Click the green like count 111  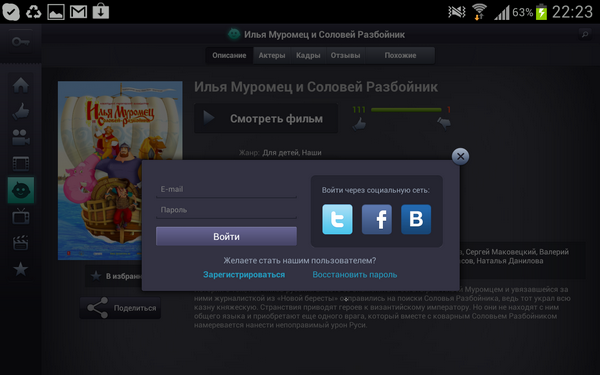point(359,110)
